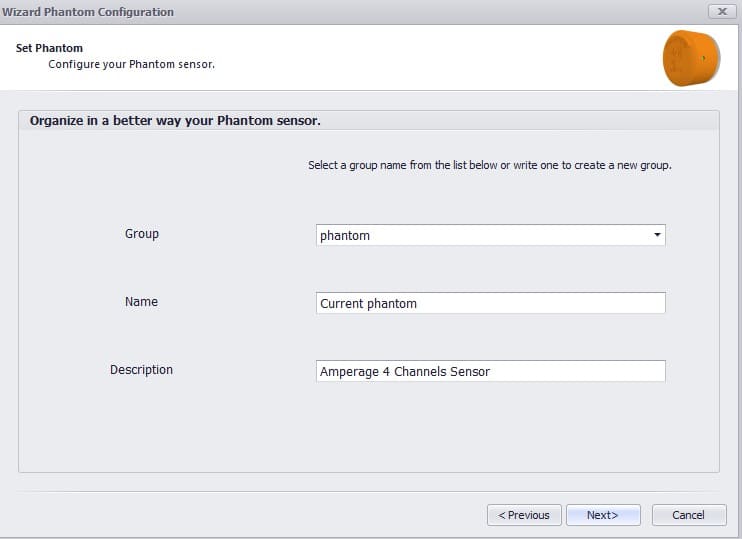Click the 'Wizard Phantom Configuration' title bar text
Screen dimensions: 742x539
88,12
